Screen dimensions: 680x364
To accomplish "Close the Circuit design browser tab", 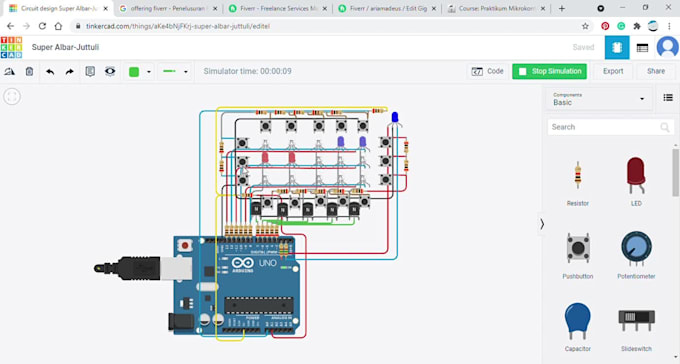I will (x=105, y=9).
